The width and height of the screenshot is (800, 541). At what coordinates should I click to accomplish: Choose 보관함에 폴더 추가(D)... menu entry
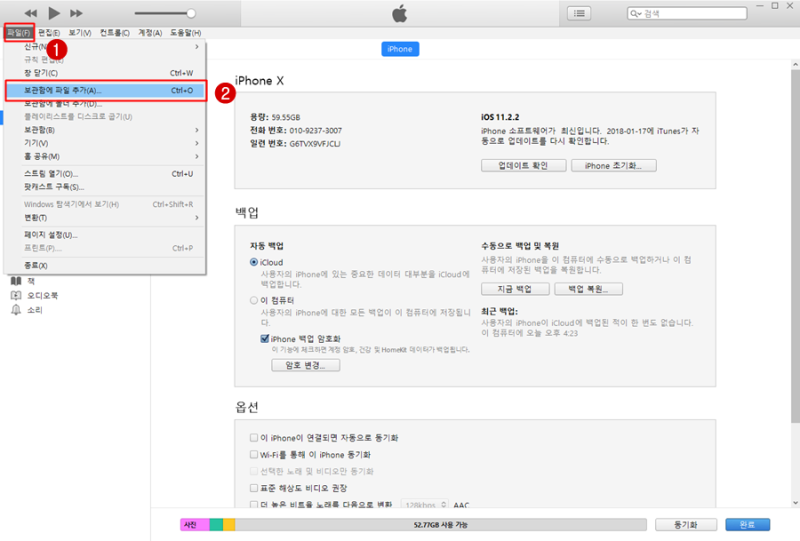(x=106, y=104)
